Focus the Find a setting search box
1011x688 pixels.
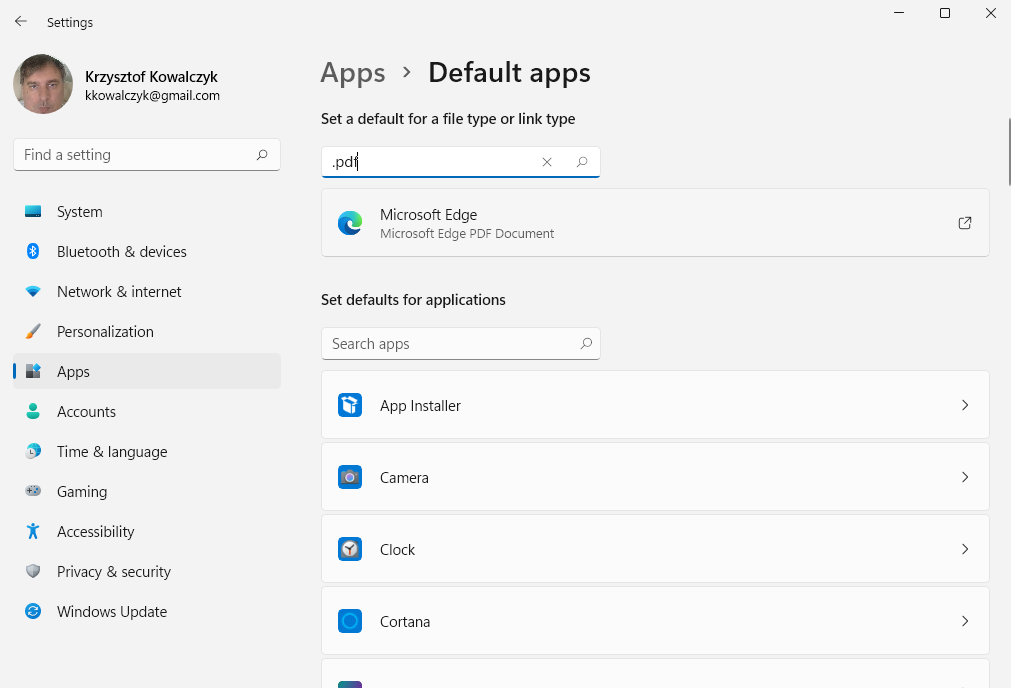147,155
